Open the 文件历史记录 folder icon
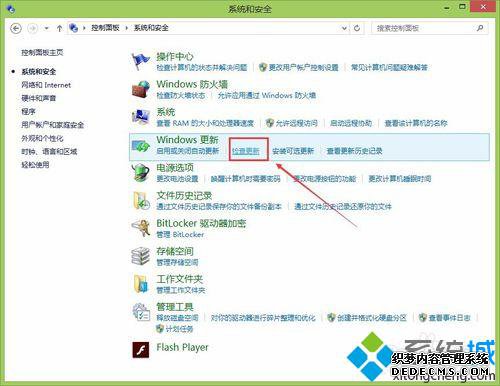 140,200
